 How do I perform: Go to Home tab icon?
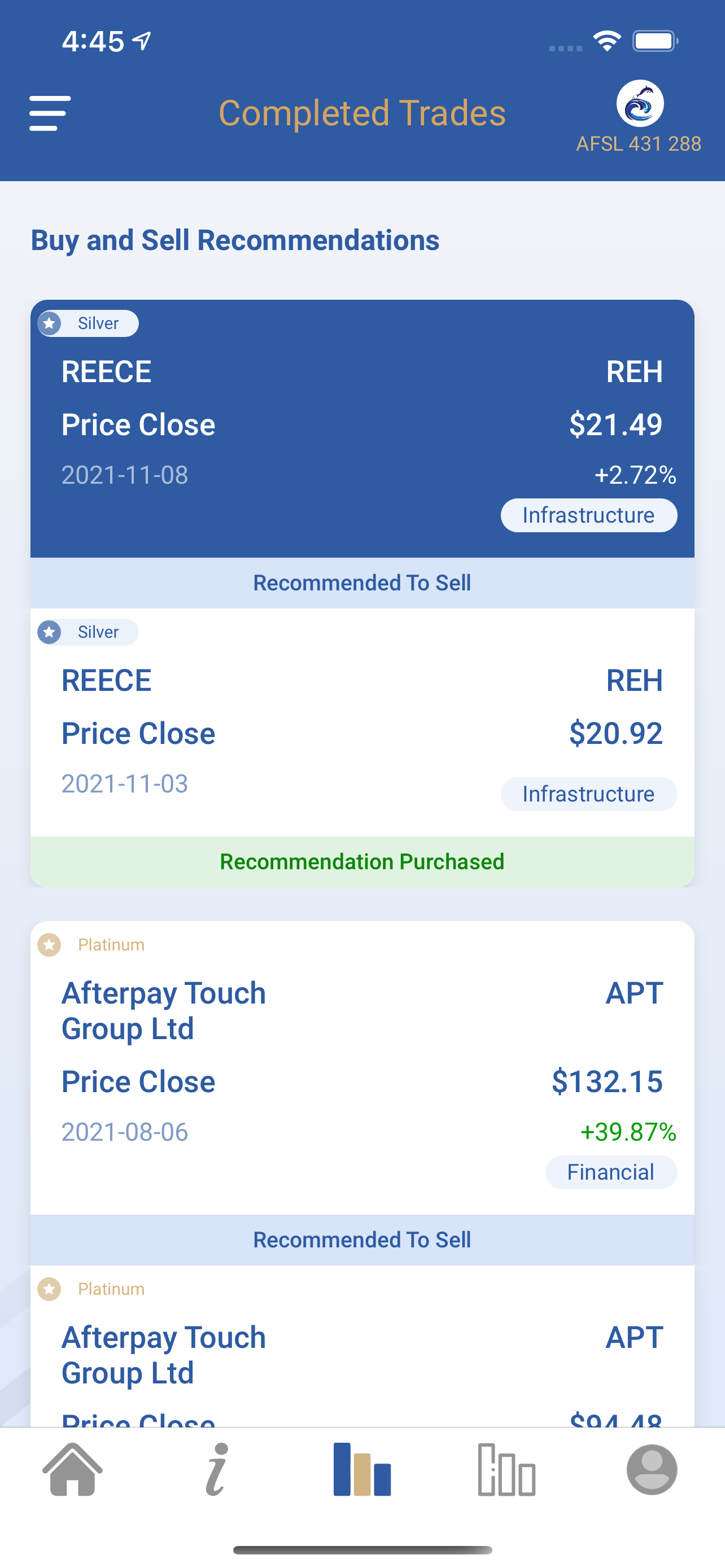tap(72, 1469)
